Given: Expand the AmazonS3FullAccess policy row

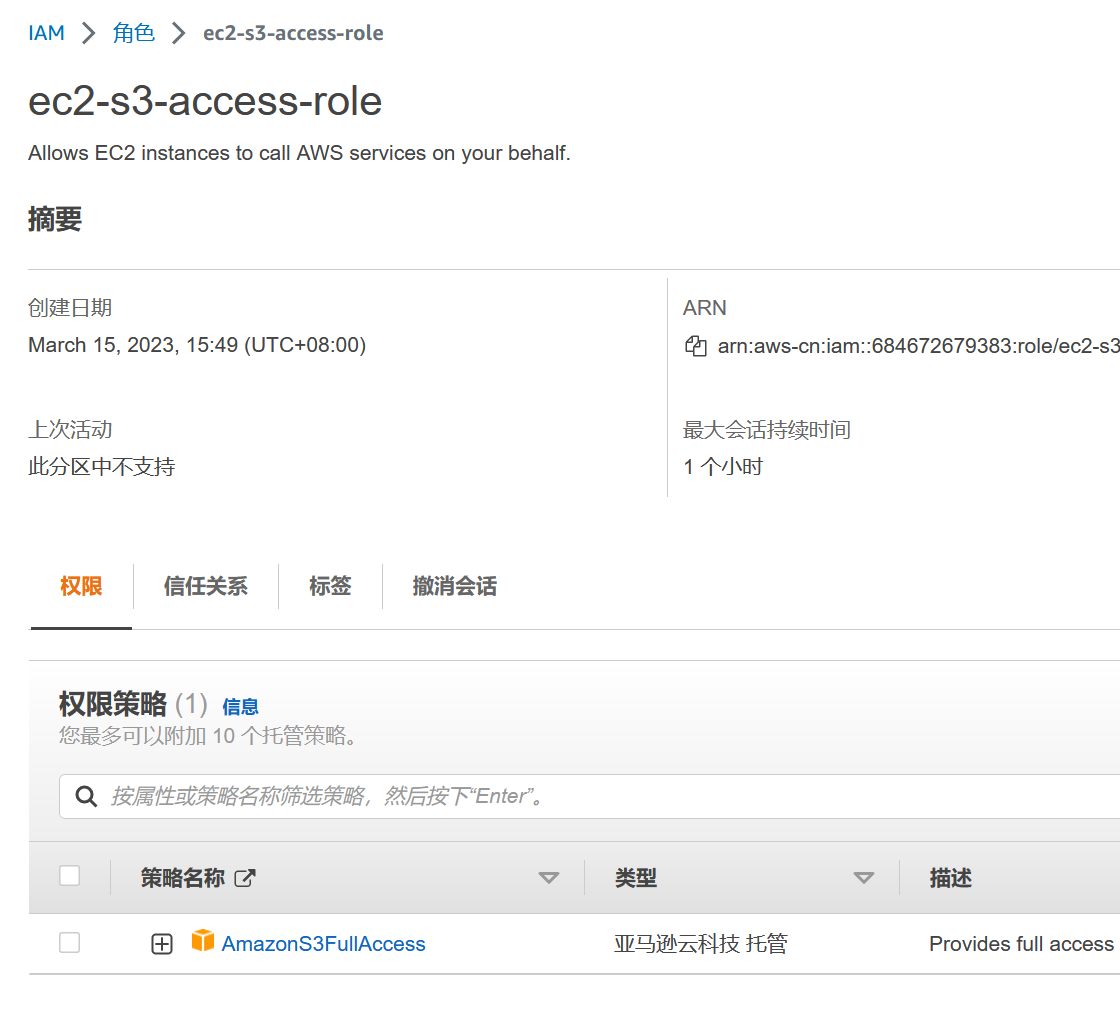Looking at the screenshot, I should pyautogui.click(x=162, y=944).
